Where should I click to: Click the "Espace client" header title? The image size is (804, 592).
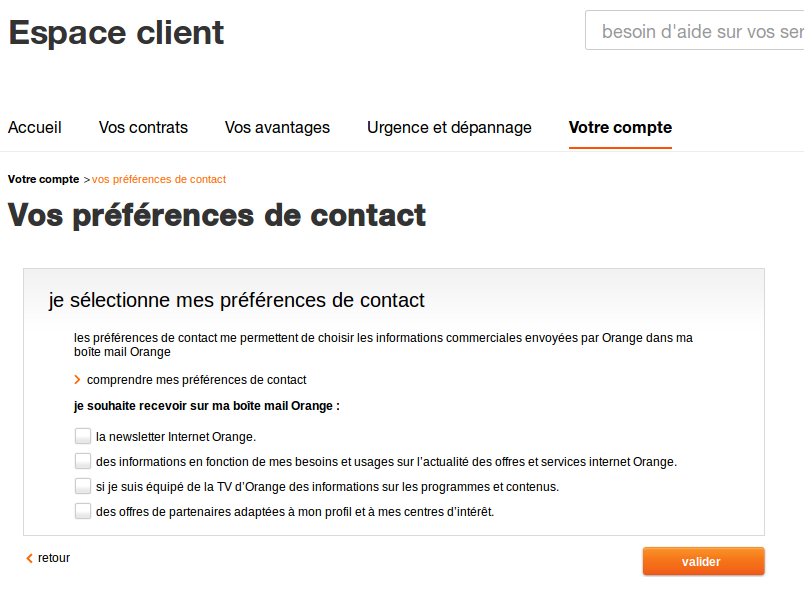point(116,33)
